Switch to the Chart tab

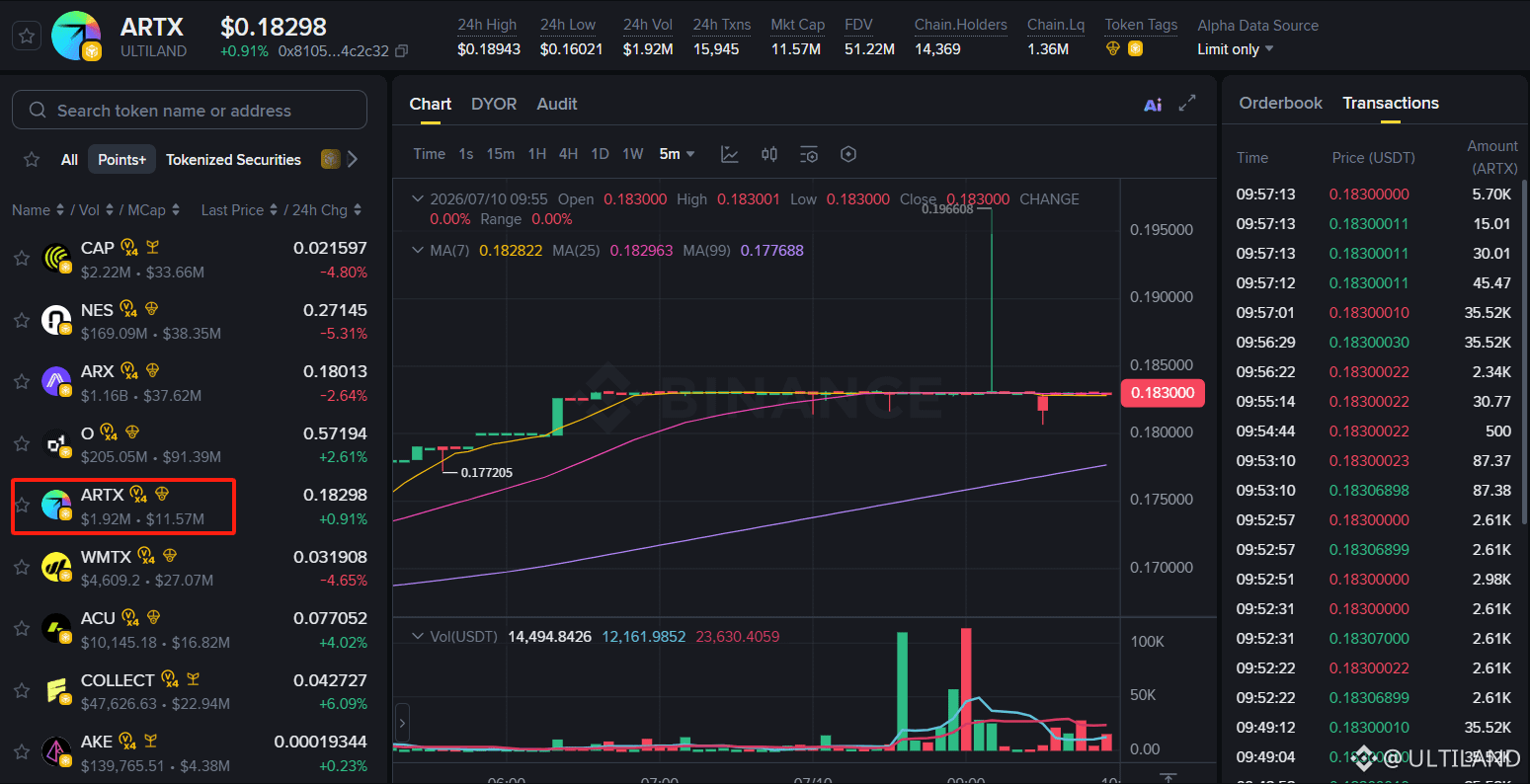pyautogui.click(x=431, y=104)
